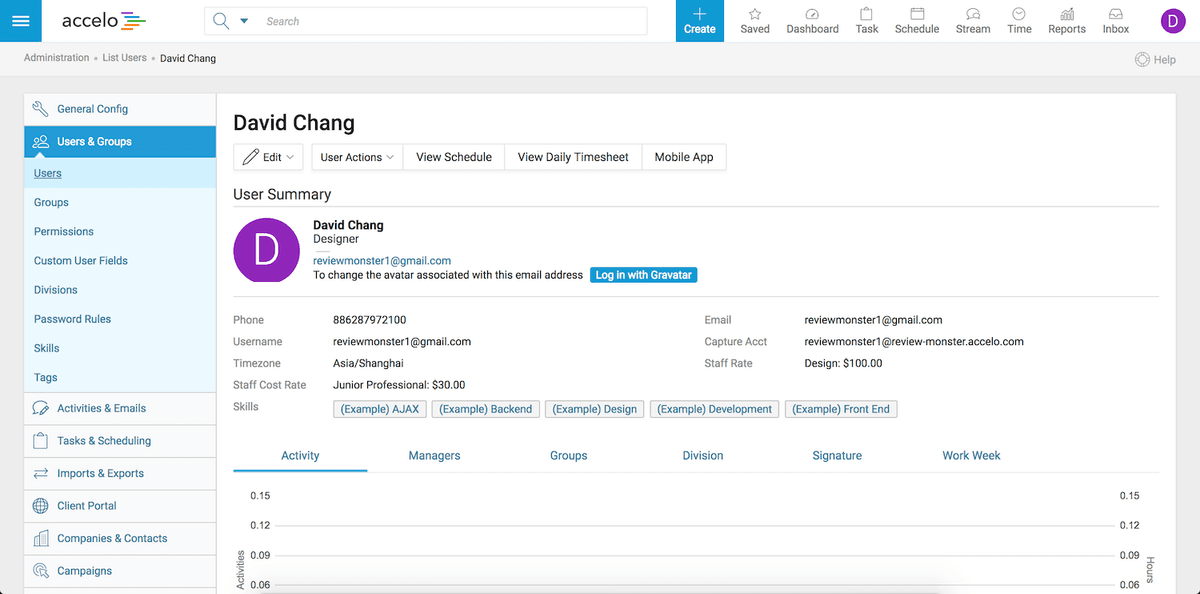
Task: Switch to the Groups tab
Action: 568,456
